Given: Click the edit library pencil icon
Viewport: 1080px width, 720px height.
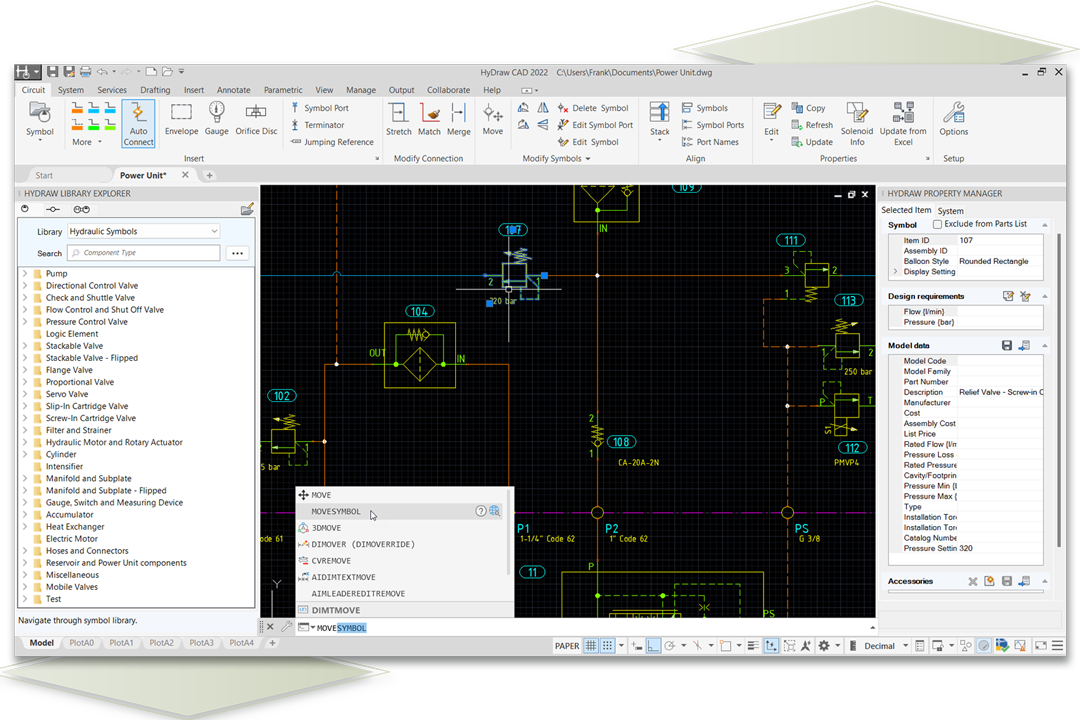Looking at the screenshot, I should click(247, 209).
